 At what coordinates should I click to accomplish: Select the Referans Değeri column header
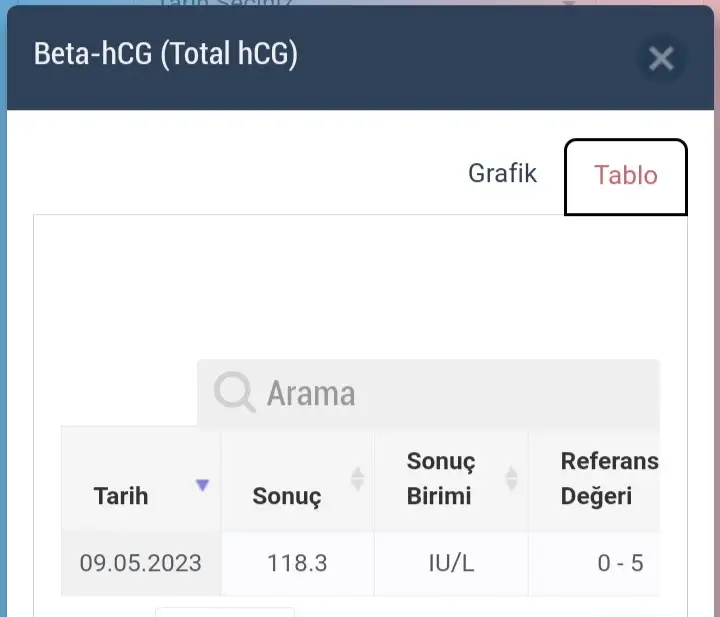pyautogui.click(x=608, y=478)
